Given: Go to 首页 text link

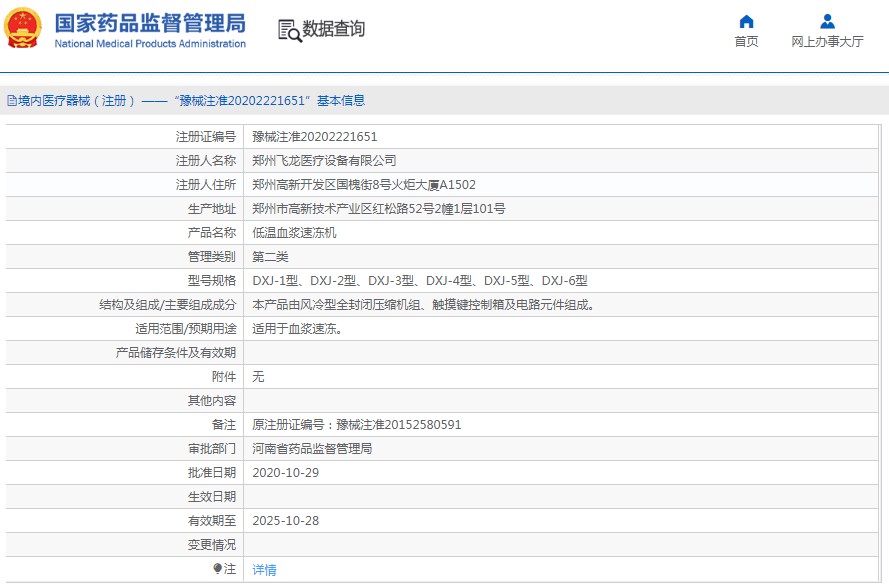Looking at the screenshot, I should pyautogui.click(x=746, y=41).
